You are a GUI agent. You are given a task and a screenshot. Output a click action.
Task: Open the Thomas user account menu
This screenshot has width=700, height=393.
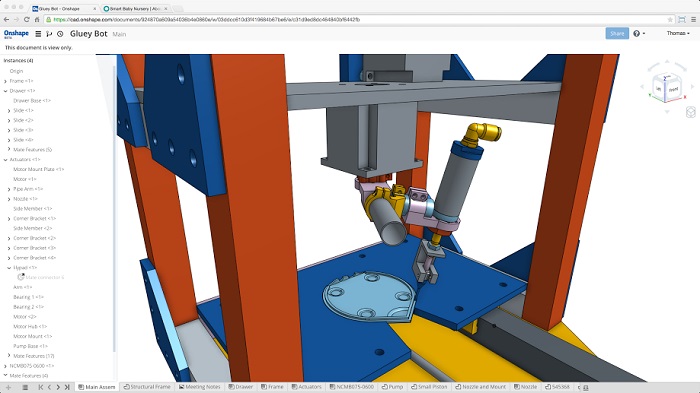coord(678,33)
